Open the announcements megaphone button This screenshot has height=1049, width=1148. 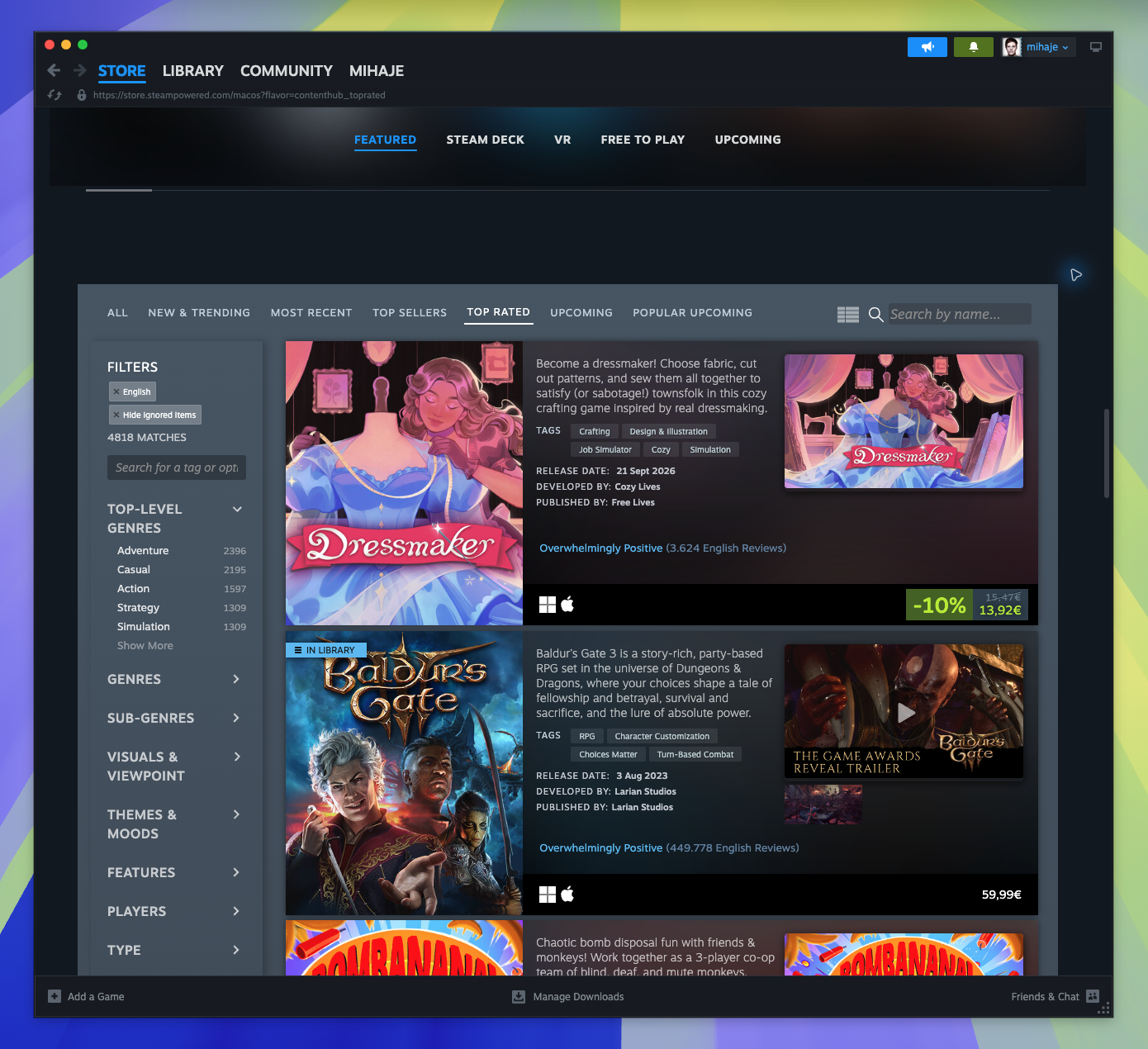coord(927,47)
